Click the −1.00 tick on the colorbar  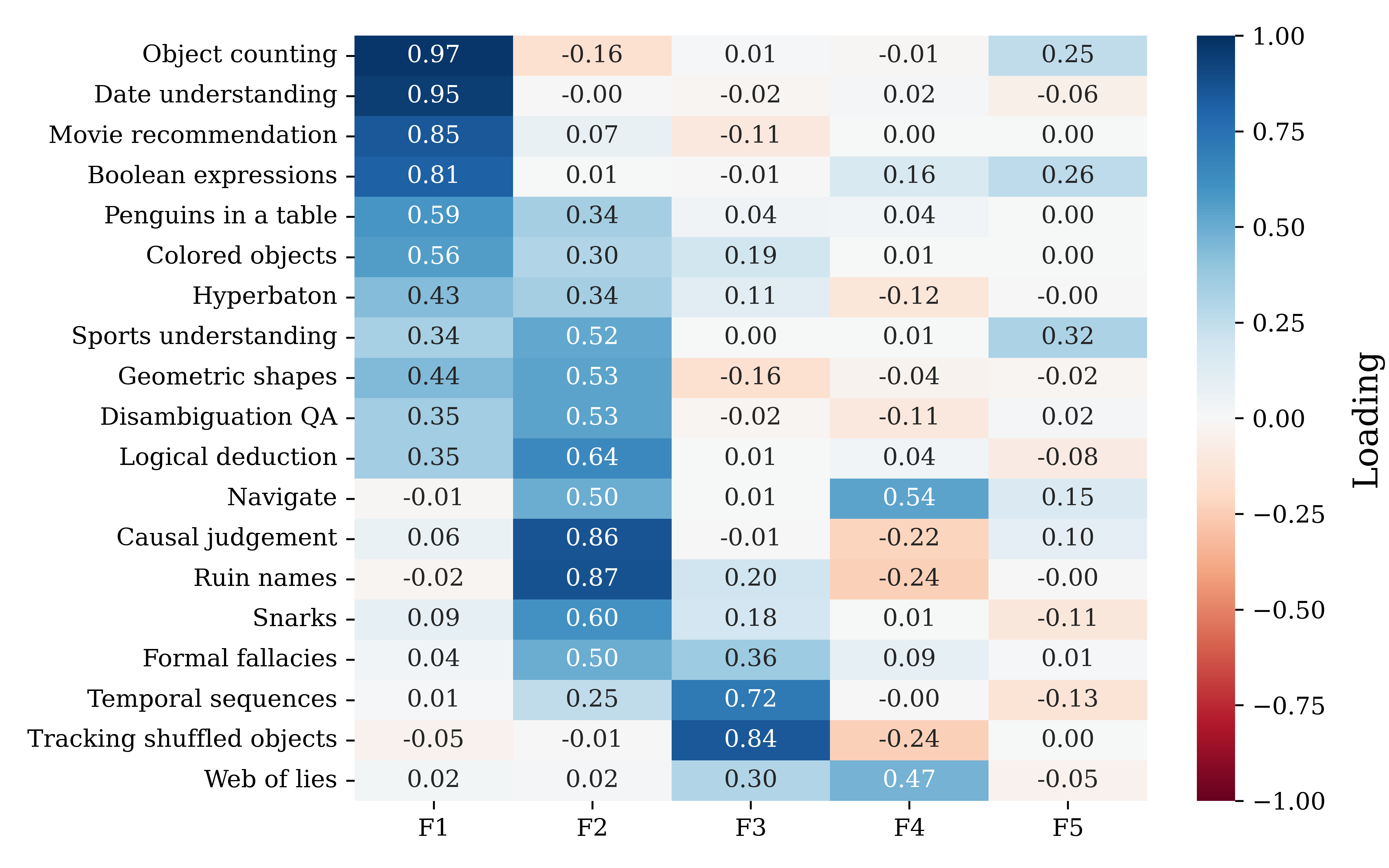pos(1289,801)
